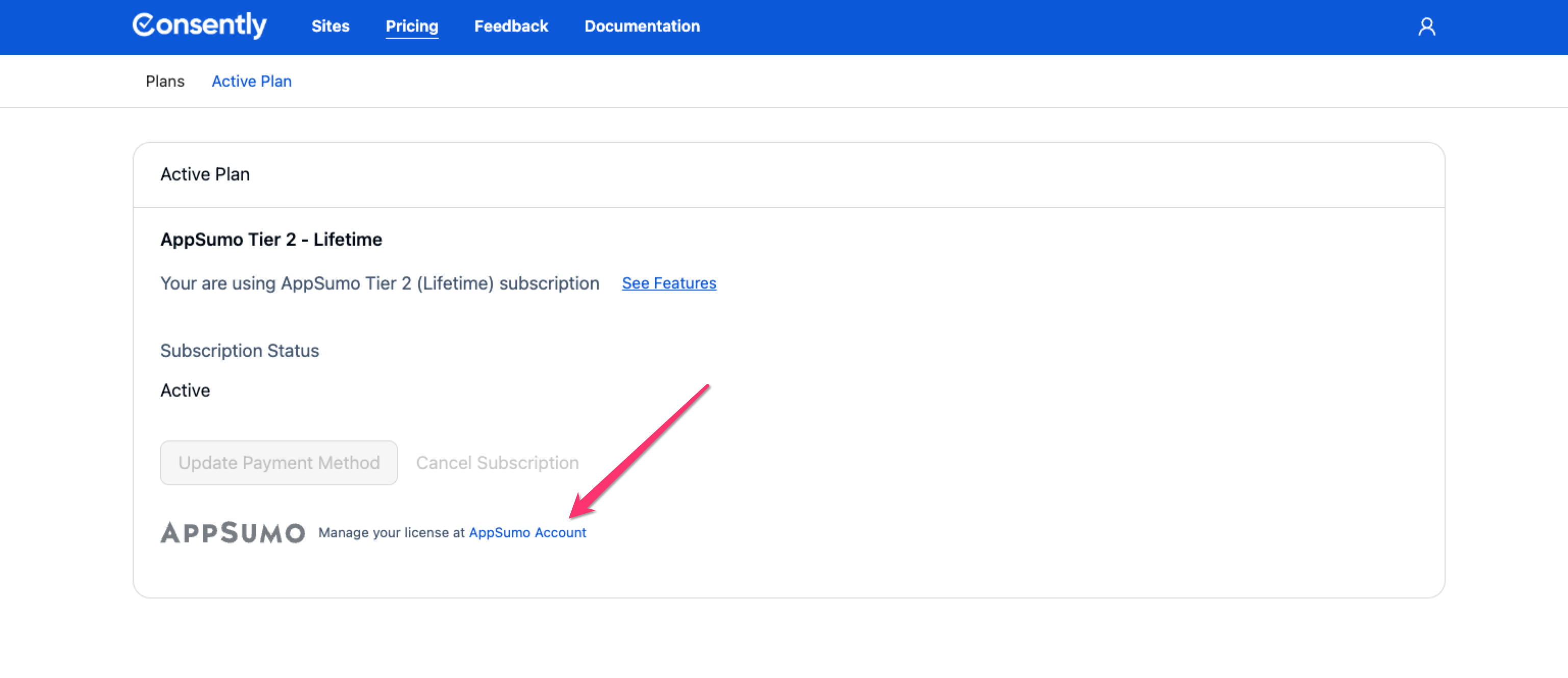The width and height of the screenshot is (1568, 678).
Task: Click the Active status value
Action: tap(185, 390)
